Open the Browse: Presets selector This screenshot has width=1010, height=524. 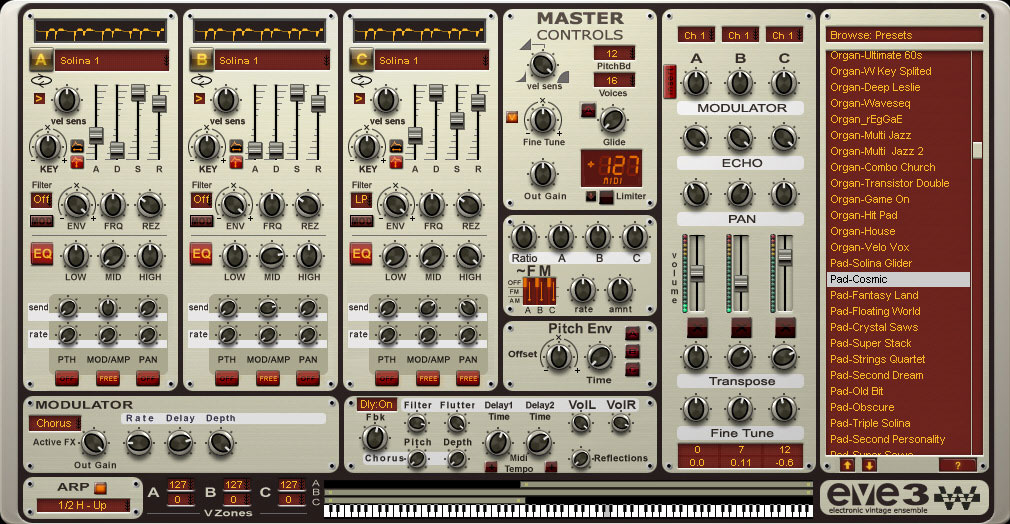[904, 35]
